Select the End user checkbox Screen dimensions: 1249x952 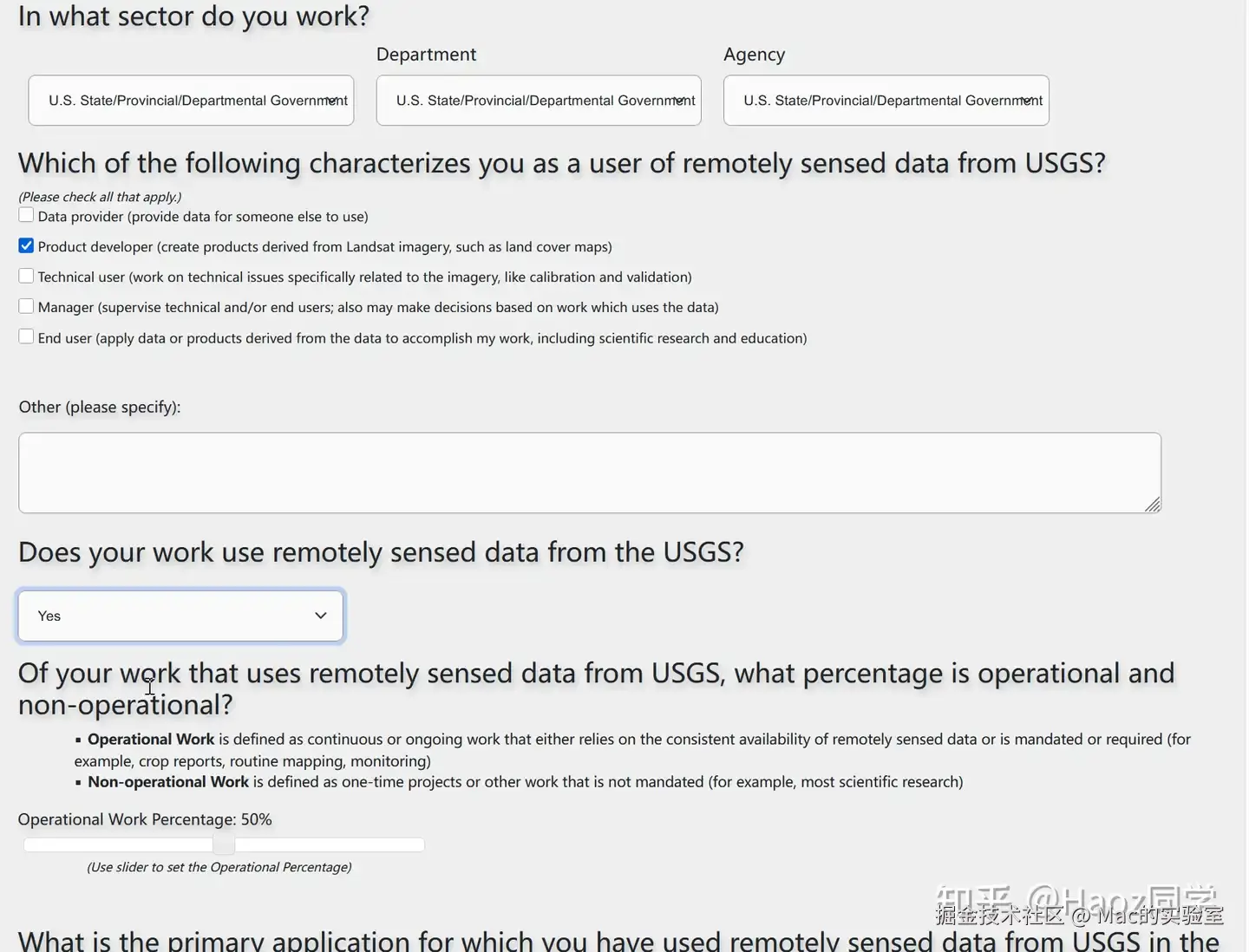(x=27, y=337)
